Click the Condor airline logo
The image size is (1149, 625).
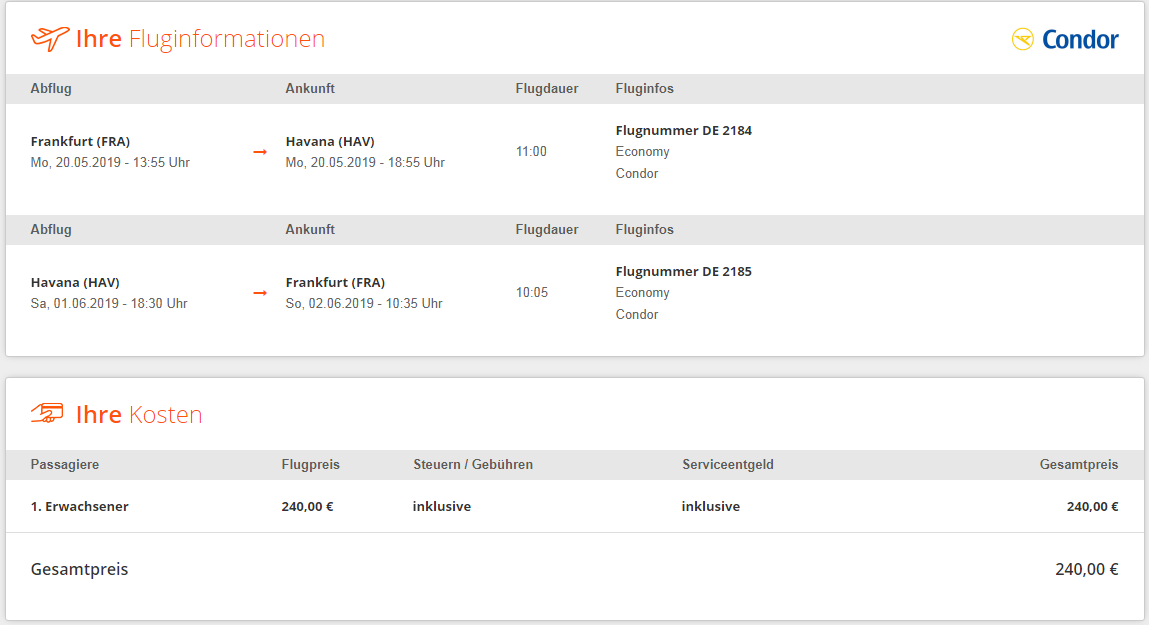pyautogui.click(x=1065, y=39)
